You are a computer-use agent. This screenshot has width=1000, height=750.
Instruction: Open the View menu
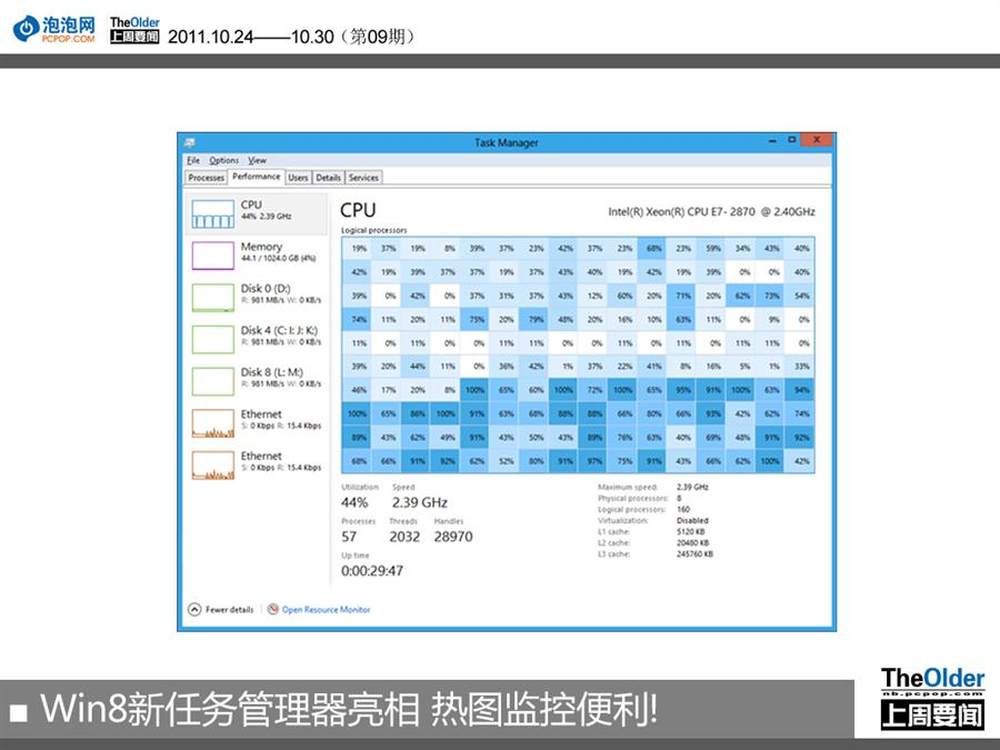pos(257,160)
